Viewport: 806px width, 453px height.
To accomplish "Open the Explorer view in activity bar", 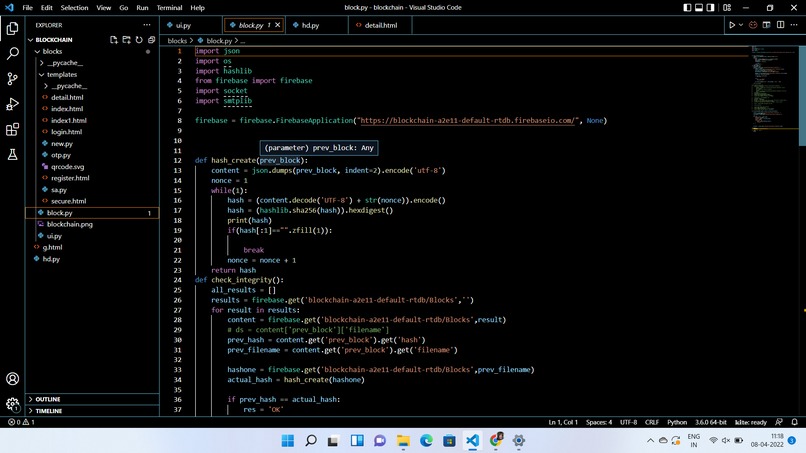I will click(12, 28).
